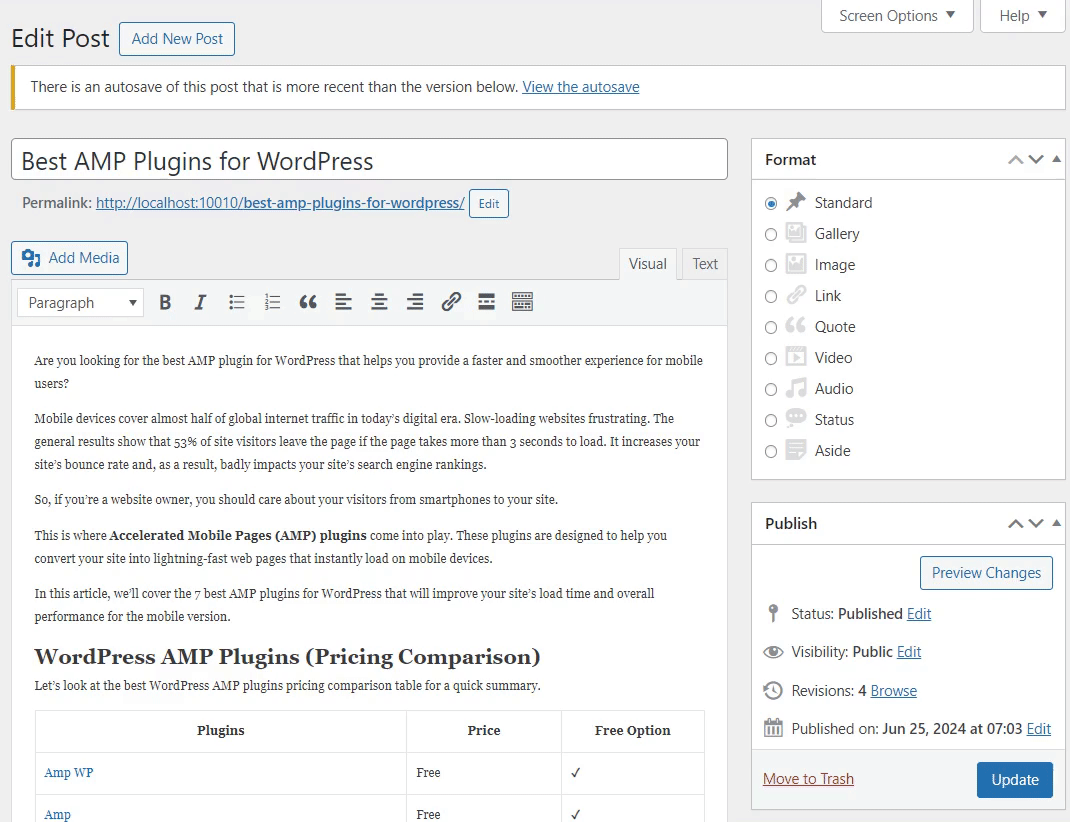Click the Video format icon
1070x822 pixels.
[x=796, y=357]
